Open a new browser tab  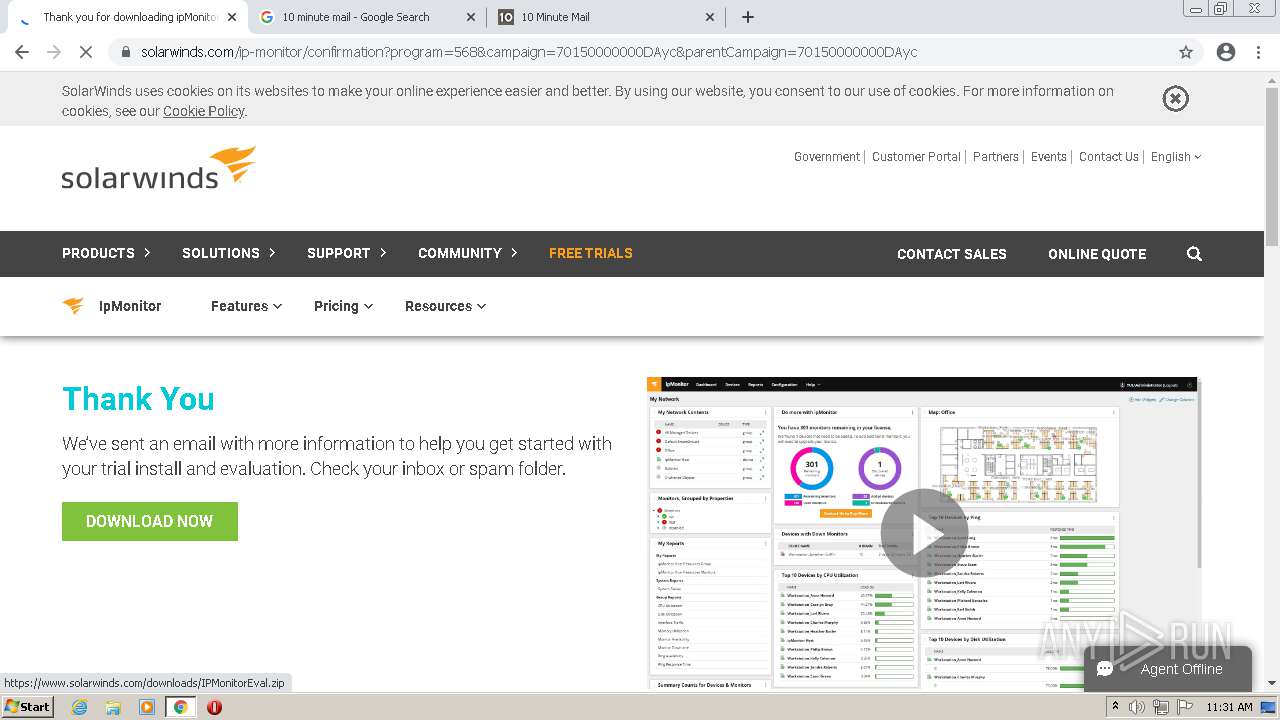(748, 17)
